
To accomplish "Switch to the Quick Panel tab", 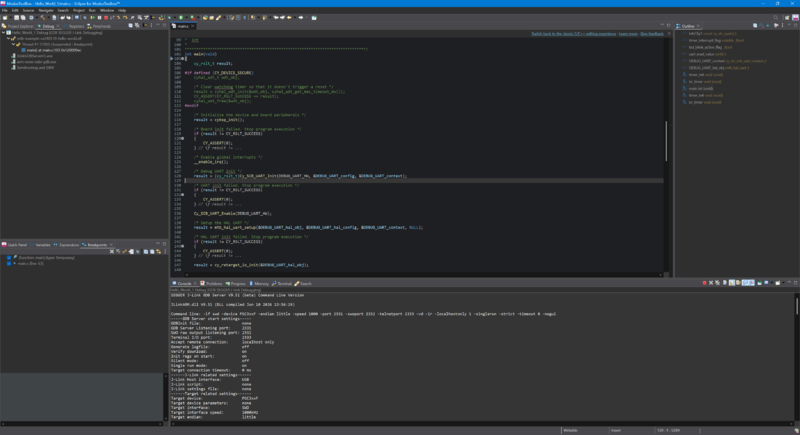I will [x=14, y=245].
